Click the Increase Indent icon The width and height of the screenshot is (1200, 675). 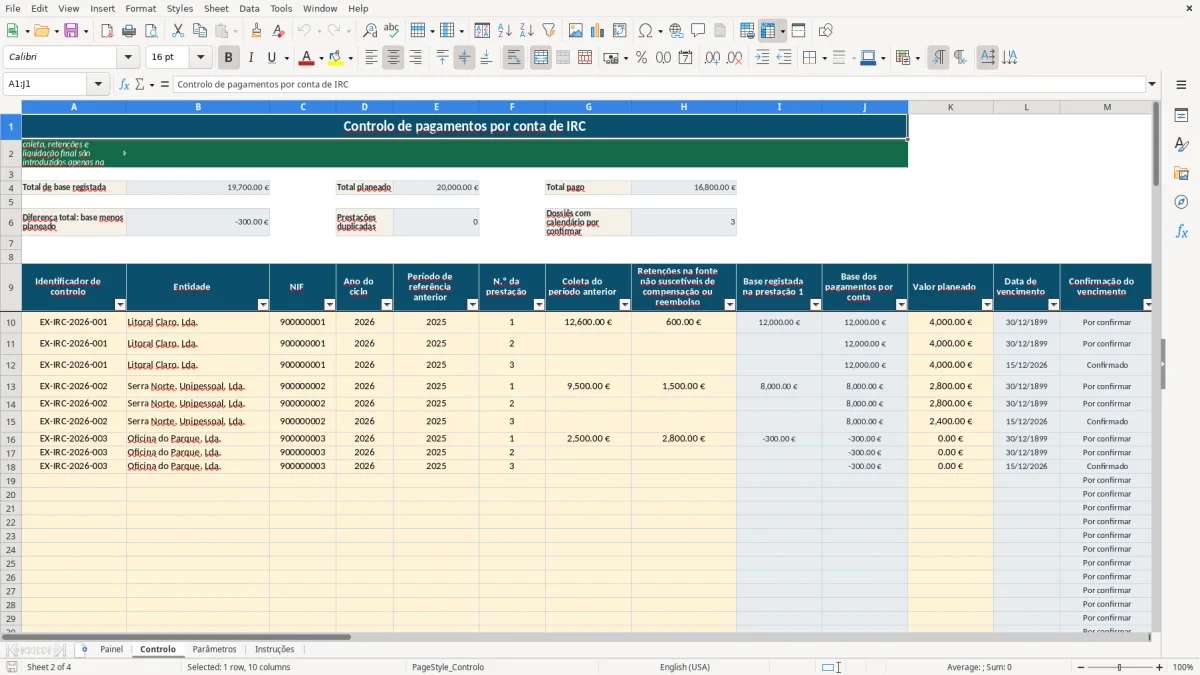coord(762,58)
